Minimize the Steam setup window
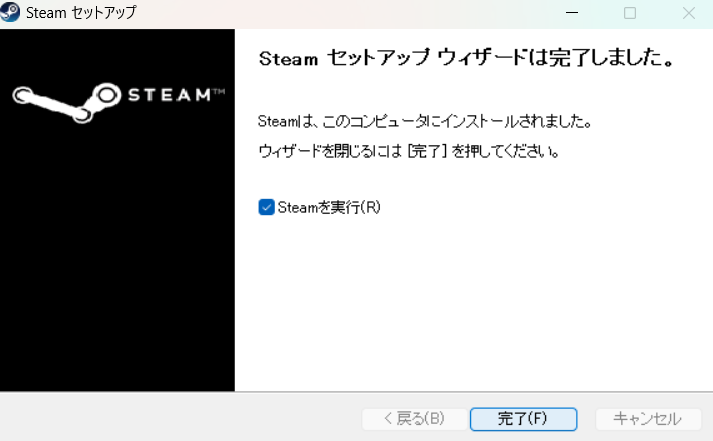This screenshot has height=441, width=713. click(x=572, y=13)
